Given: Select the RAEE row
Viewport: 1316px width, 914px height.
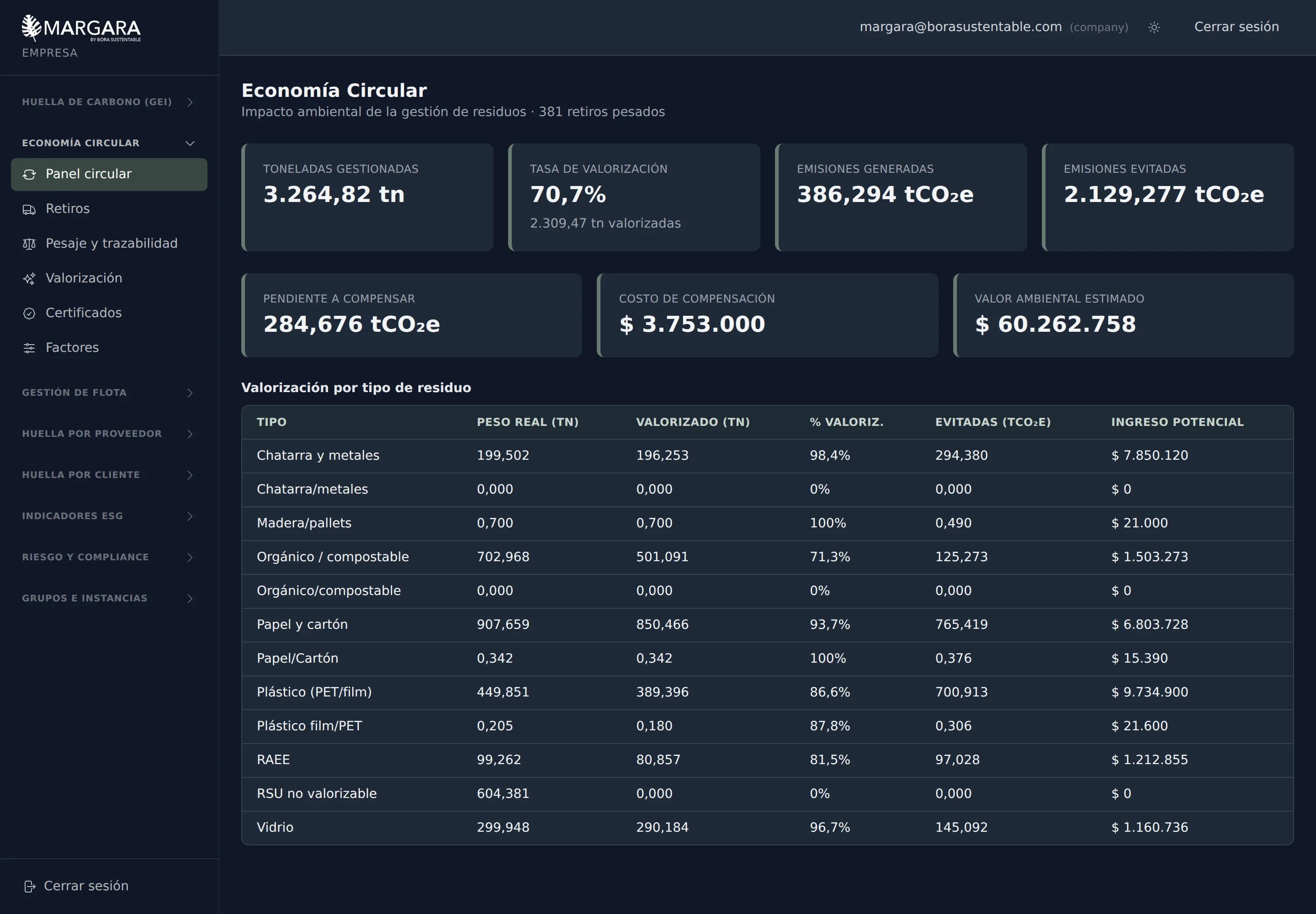Looking at the screenshot, I should tap(767, 760).
